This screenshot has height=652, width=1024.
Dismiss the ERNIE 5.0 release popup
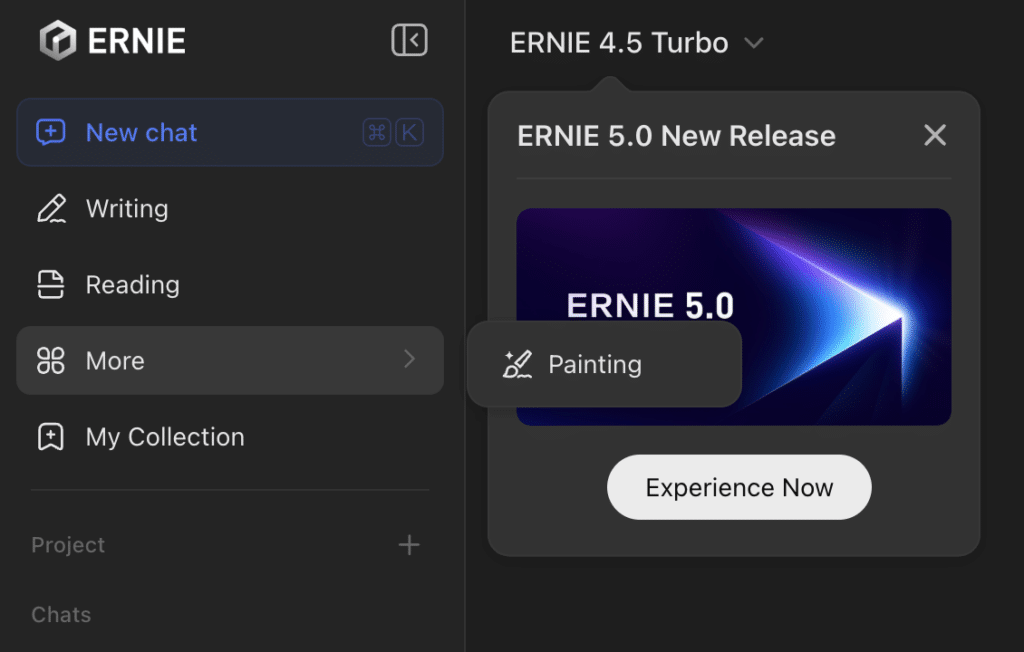[x=934, y=135]
